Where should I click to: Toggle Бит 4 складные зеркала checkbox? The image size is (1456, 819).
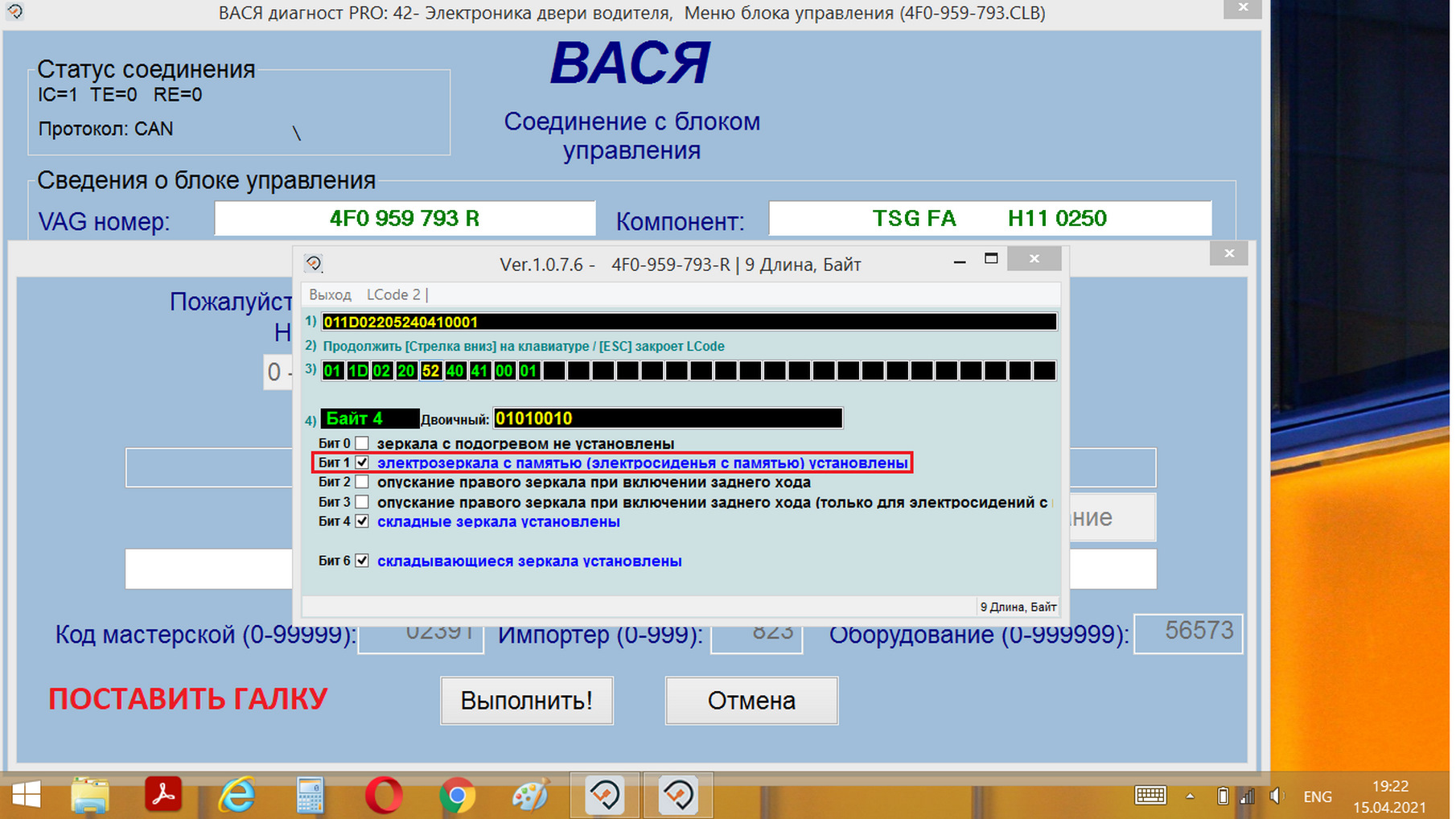(x=362, y=521)
